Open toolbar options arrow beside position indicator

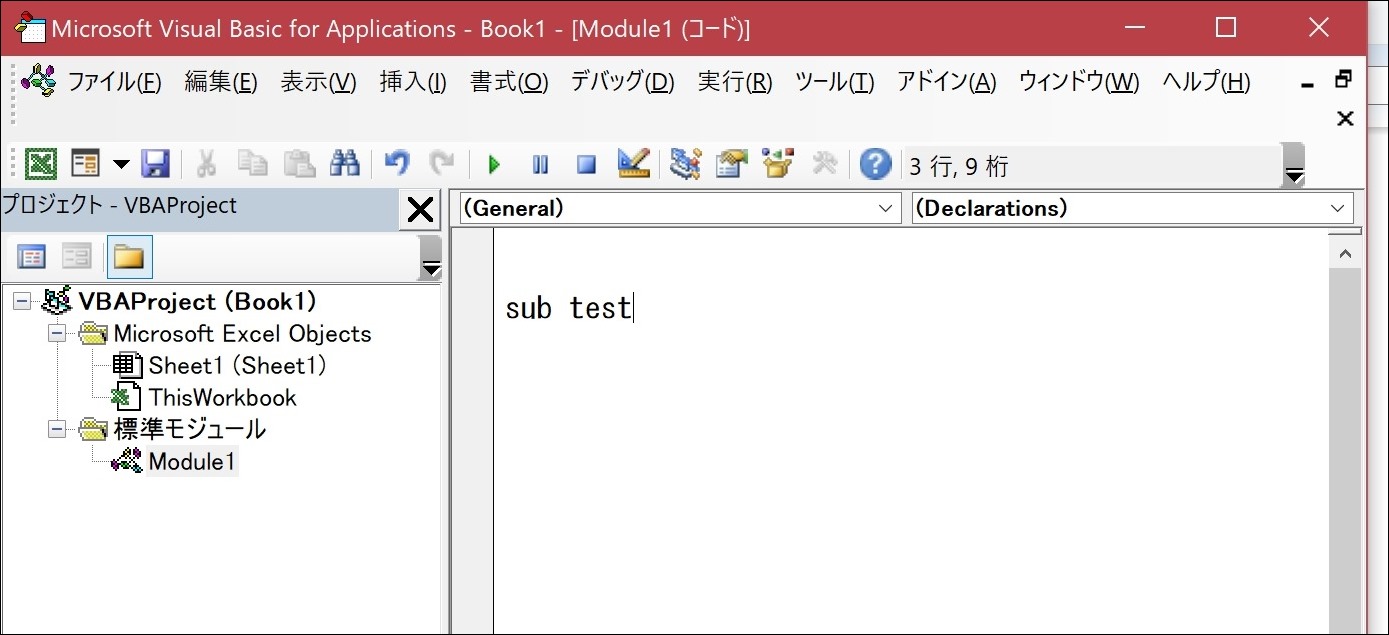[1294, 166]
